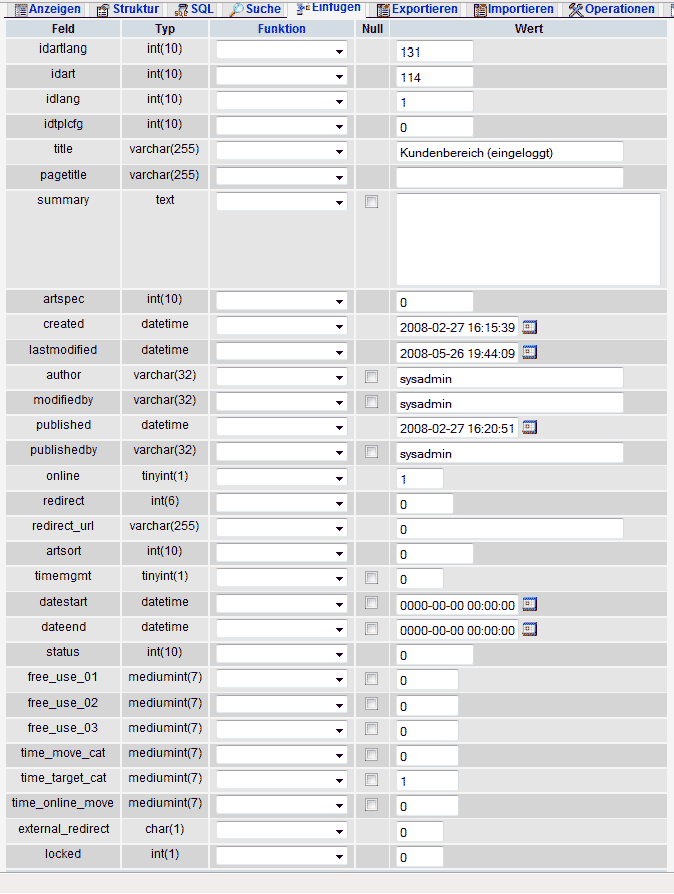Tick the Null checkbox for free_use_01
Viewport: 674px width, 894px height.
[x=372, y=679]
